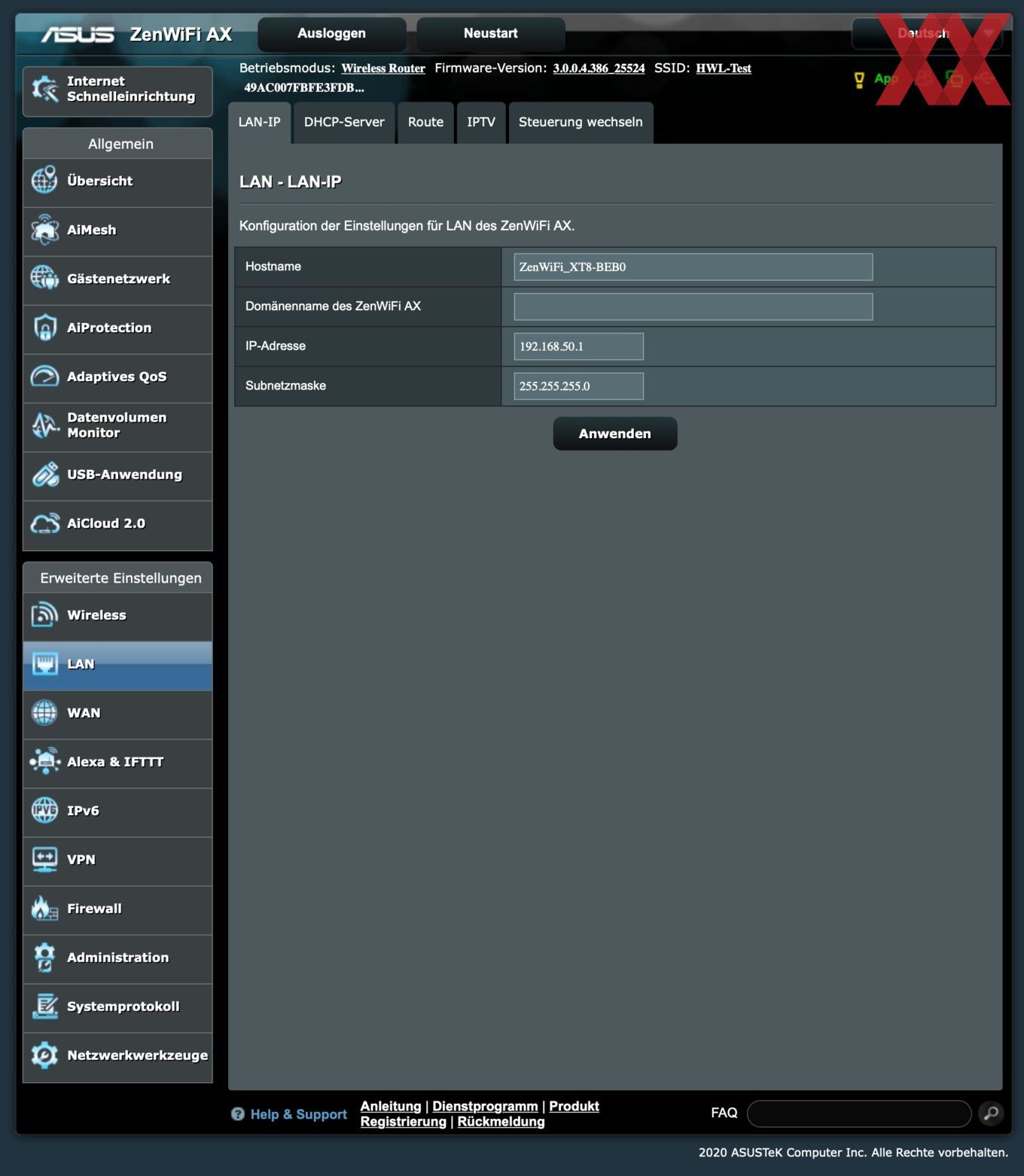Click the Hostname input field
This screenshot has width=1024, height=1176.
click(x=693, y=267)
